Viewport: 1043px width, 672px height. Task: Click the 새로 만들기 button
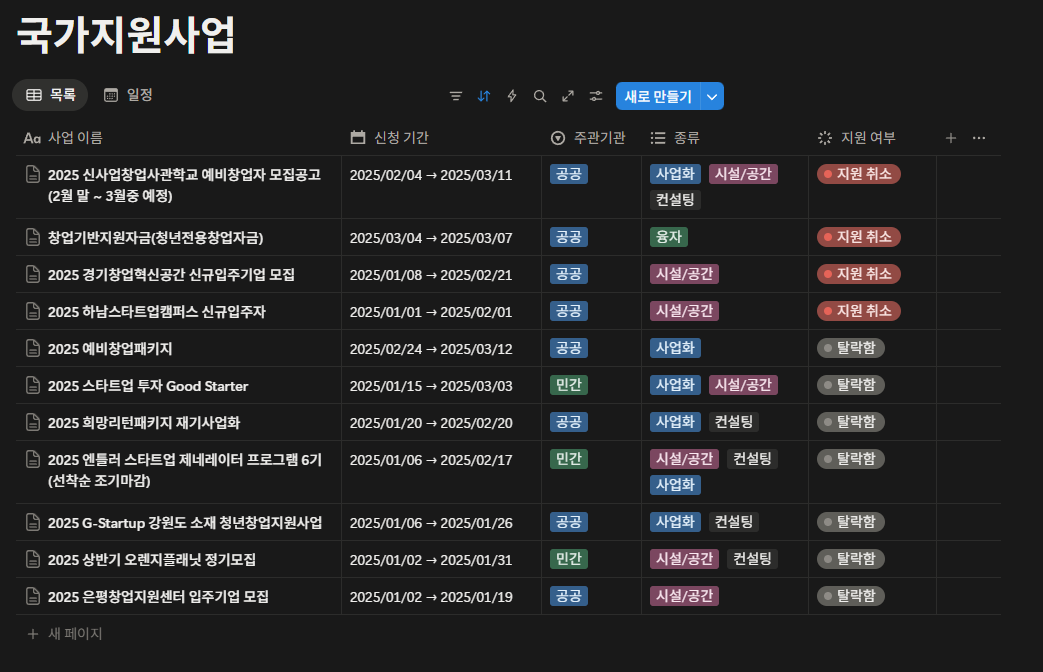click(x=658, y=96)
